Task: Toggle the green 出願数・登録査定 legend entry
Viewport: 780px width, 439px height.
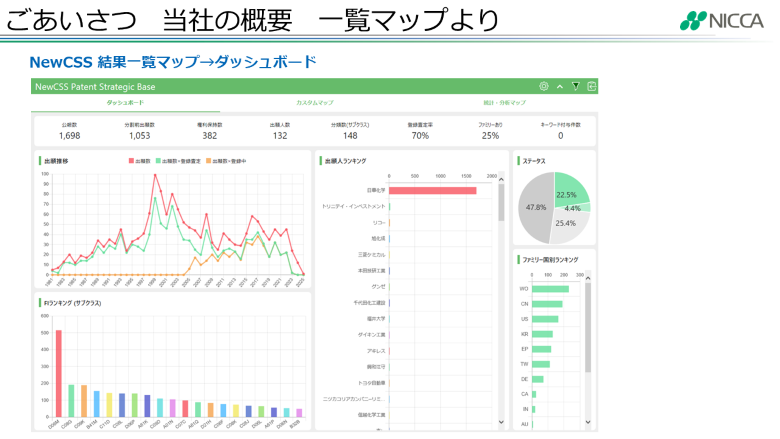Action: pyautogui.click(x=178, y=161)
